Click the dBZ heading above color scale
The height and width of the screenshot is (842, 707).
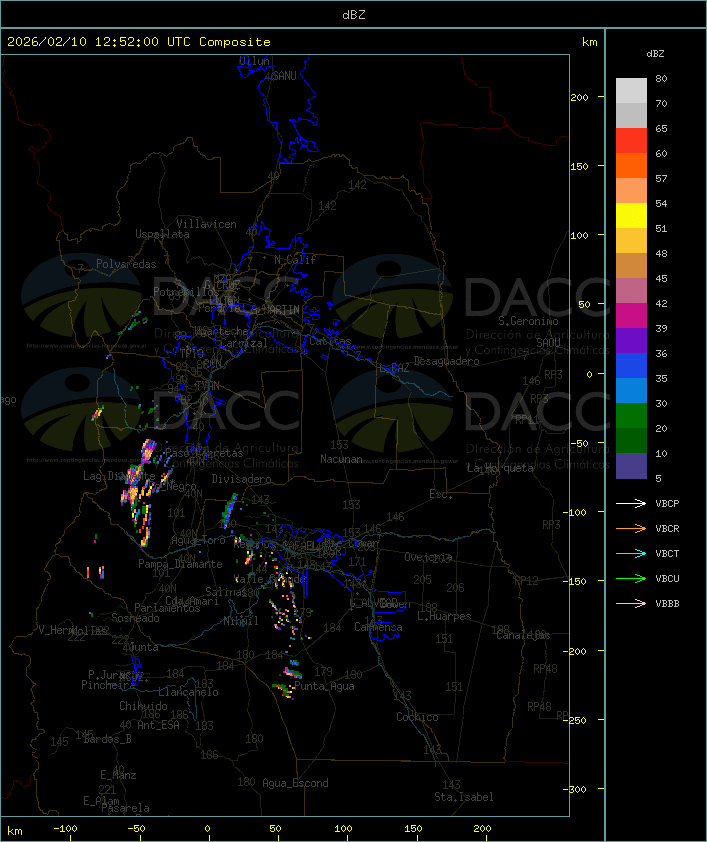point(655,54)
